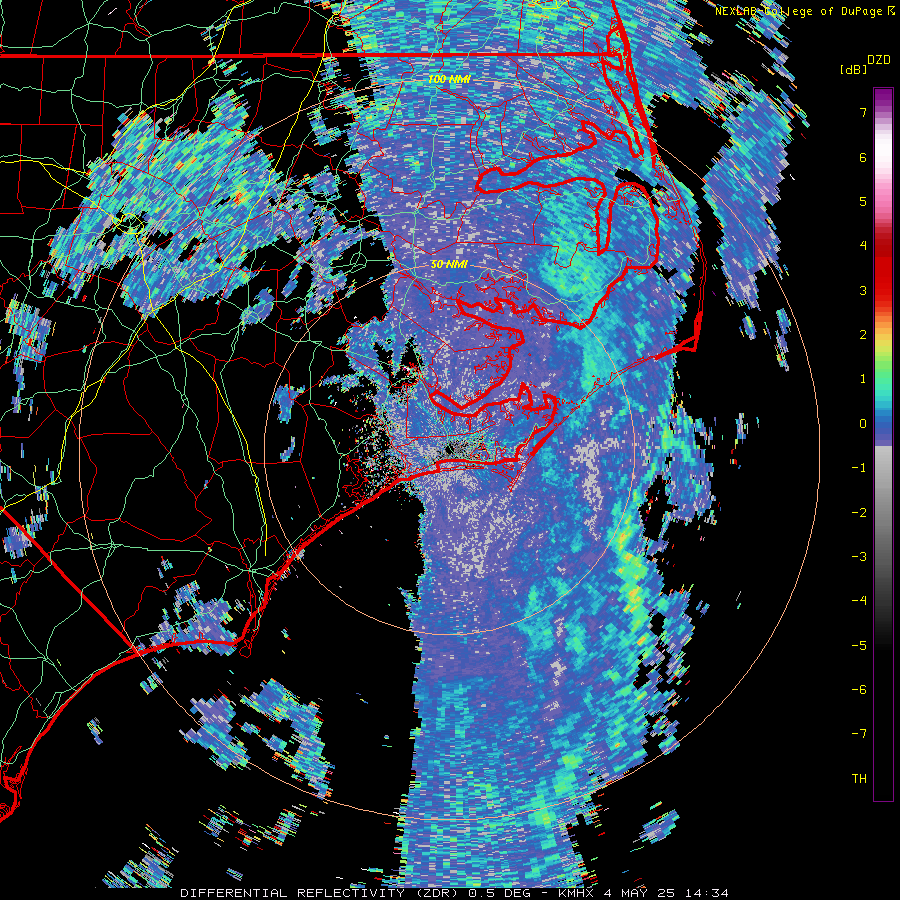Click the 'TH' label on the color scale
900x900 pixels.
click(859, 779)
